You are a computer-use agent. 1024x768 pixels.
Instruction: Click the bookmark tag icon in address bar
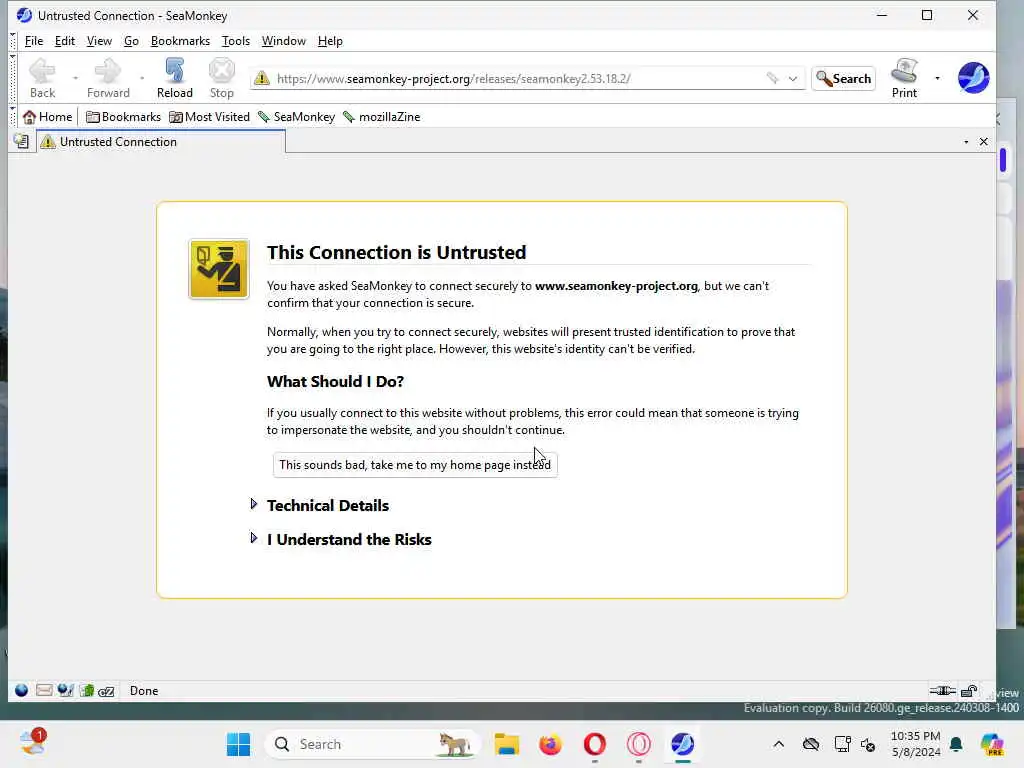(773, 78)
